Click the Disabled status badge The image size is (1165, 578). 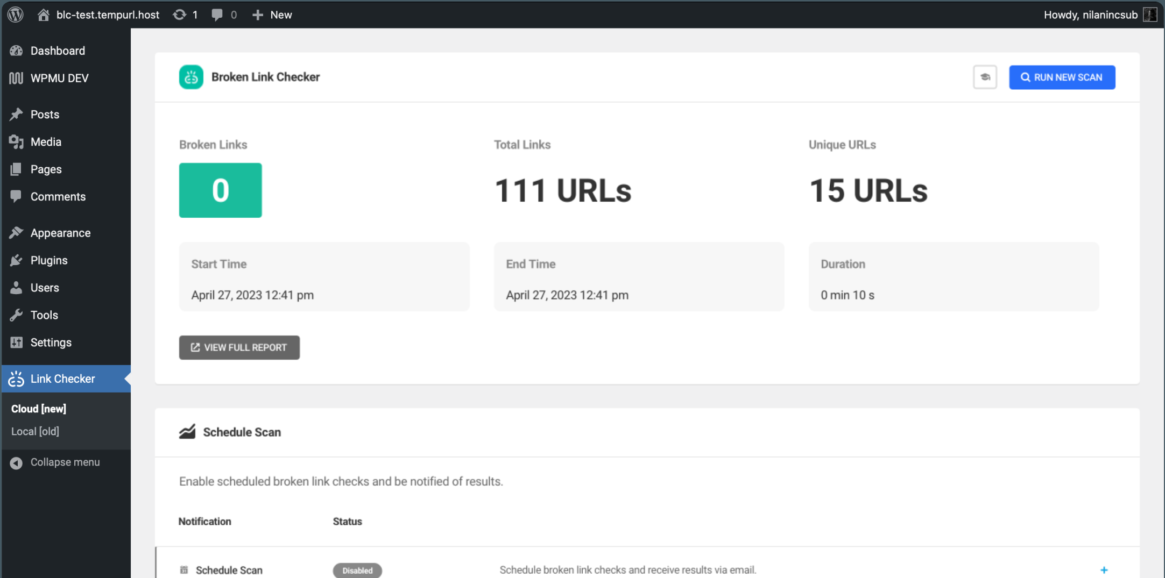click(x=357, y=571)
